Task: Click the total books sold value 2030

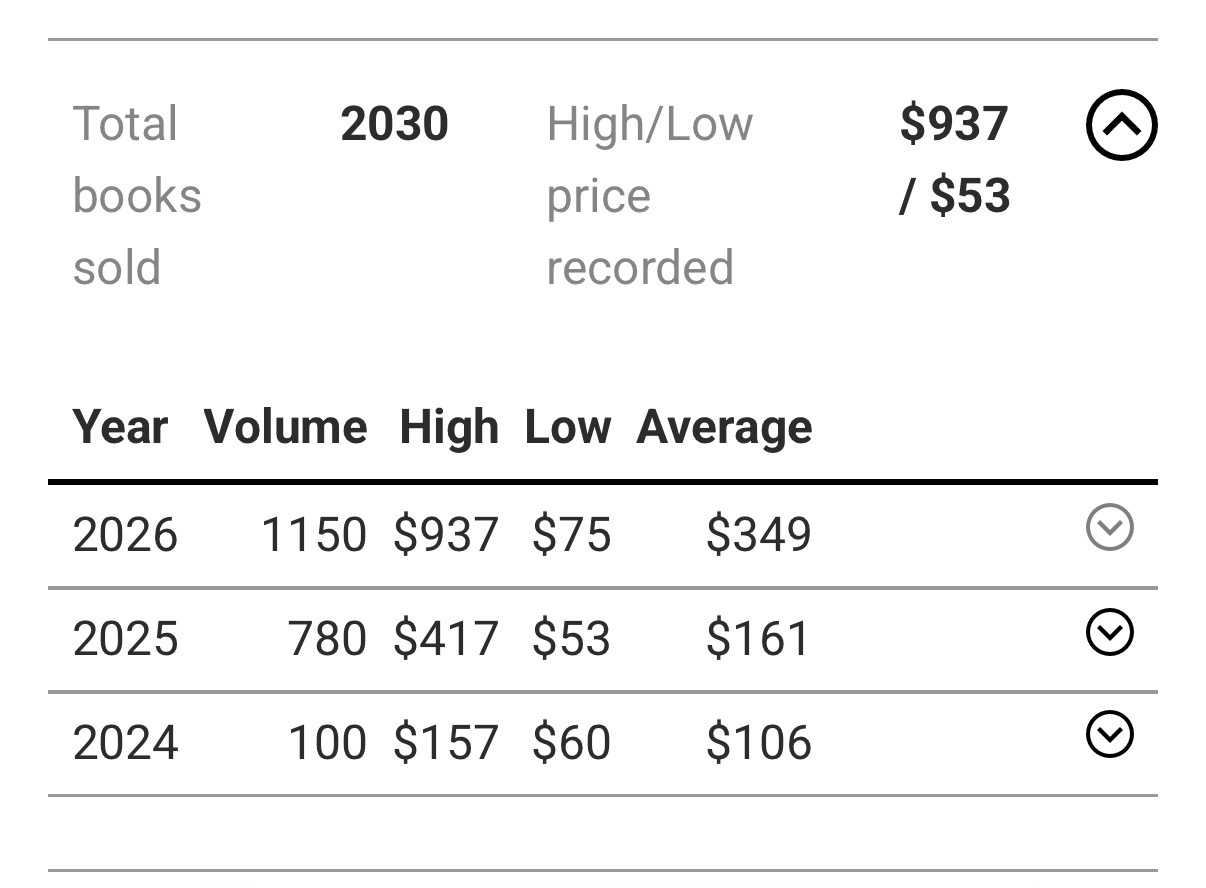Action: tap(394, 124)
